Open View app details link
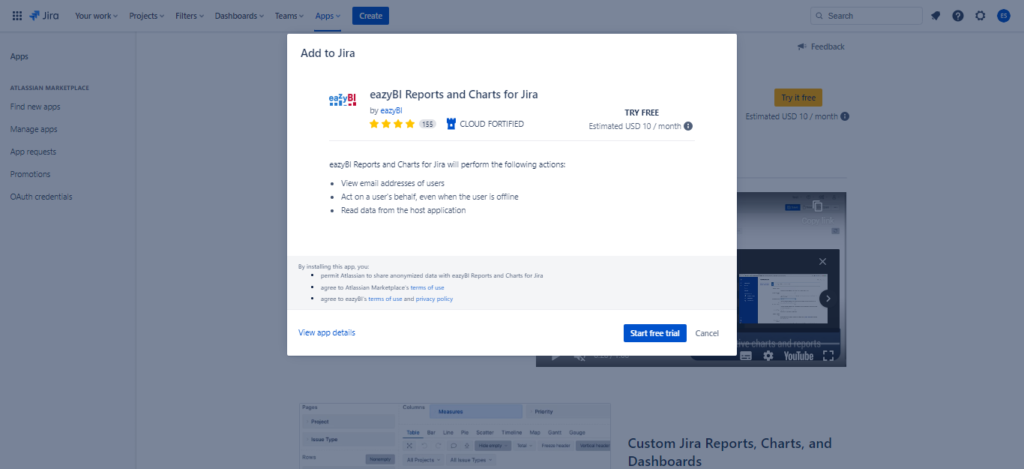Screen dimensions: 1024x469 327,332
